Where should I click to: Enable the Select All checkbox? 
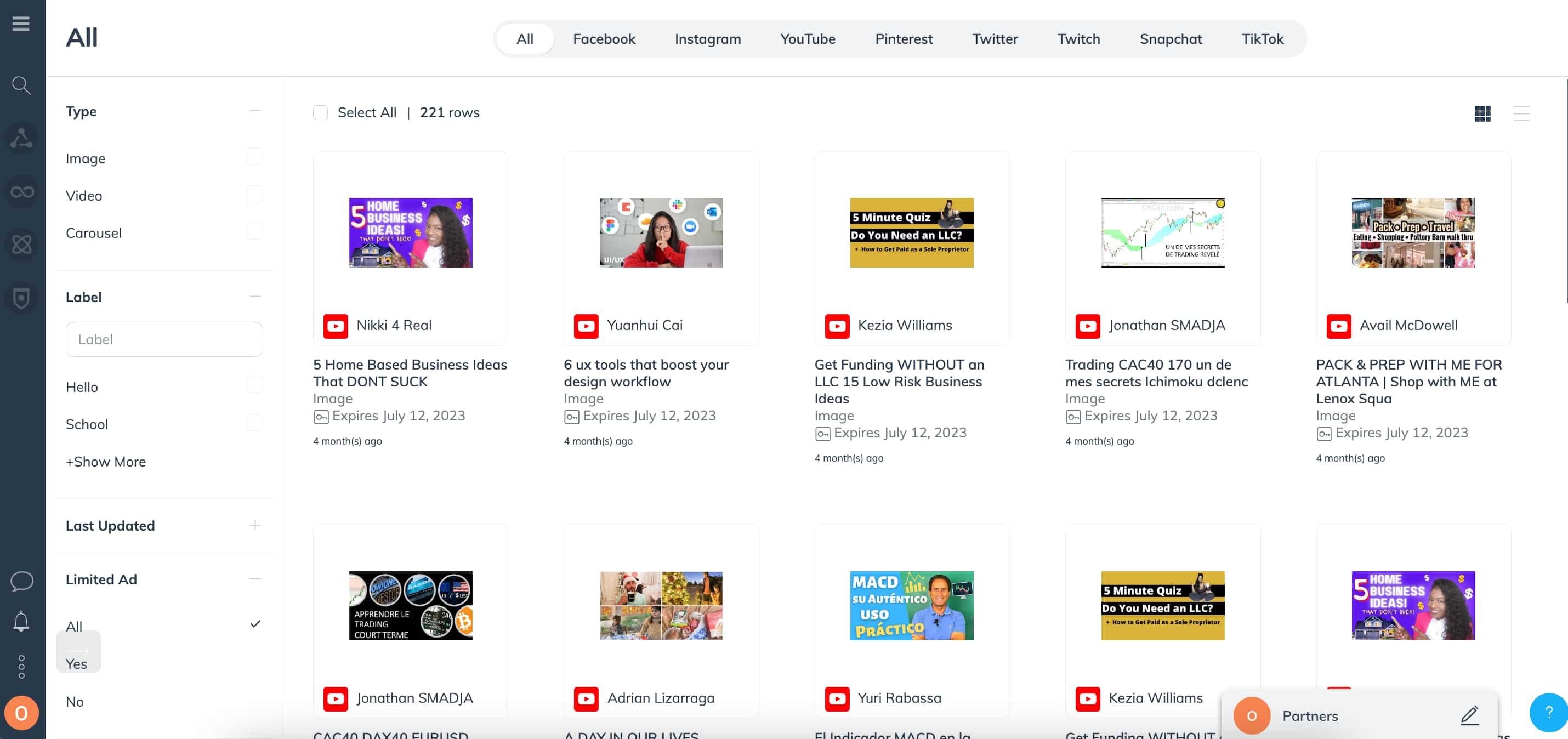point(321,112)
